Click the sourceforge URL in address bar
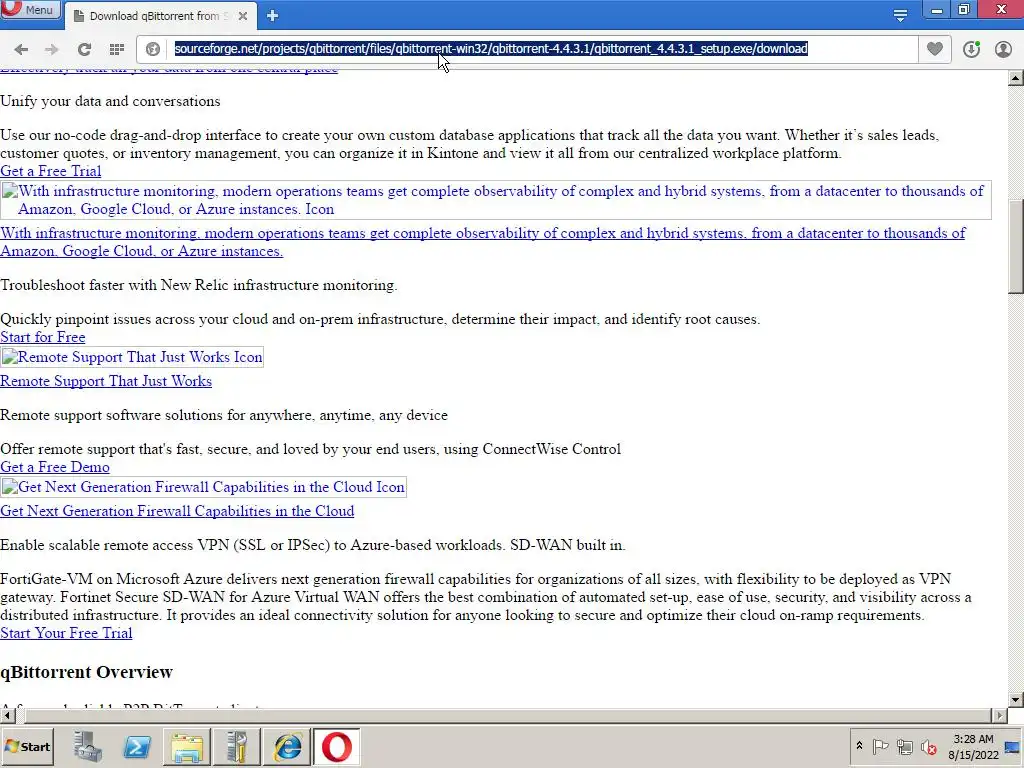Screen dimensions: 1024x768 click(491, 48)
